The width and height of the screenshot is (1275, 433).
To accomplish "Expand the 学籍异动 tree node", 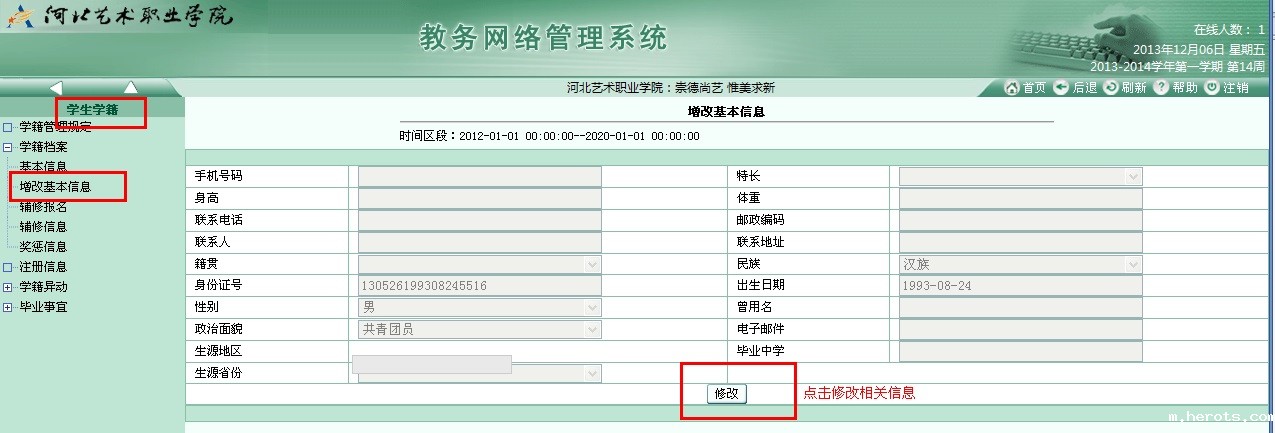I will click(8, 287).
